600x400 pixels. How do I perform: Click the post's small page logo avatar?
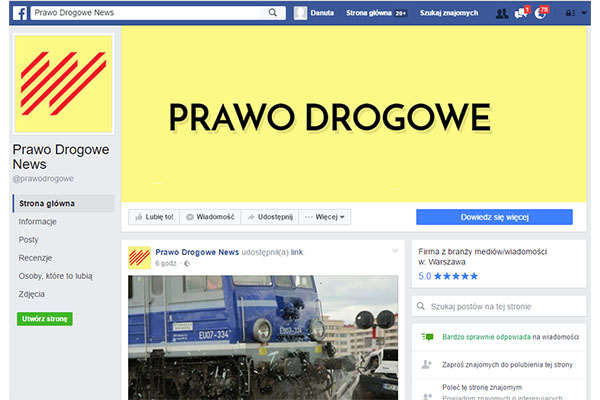click(x=139, y=258)
